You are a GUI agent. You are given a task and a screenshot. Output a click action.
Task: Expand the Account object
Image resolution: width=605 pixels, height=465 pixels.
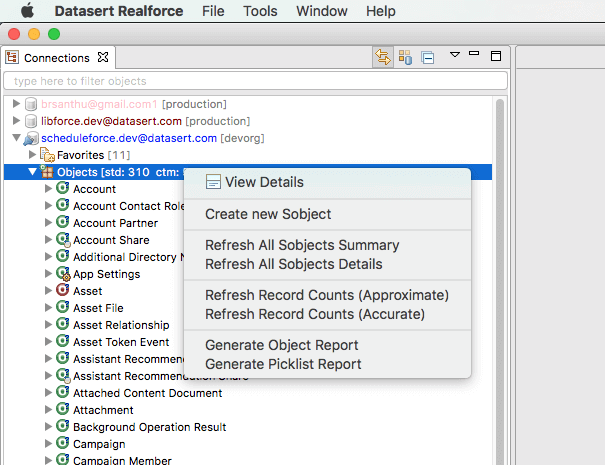click(48, 188)
